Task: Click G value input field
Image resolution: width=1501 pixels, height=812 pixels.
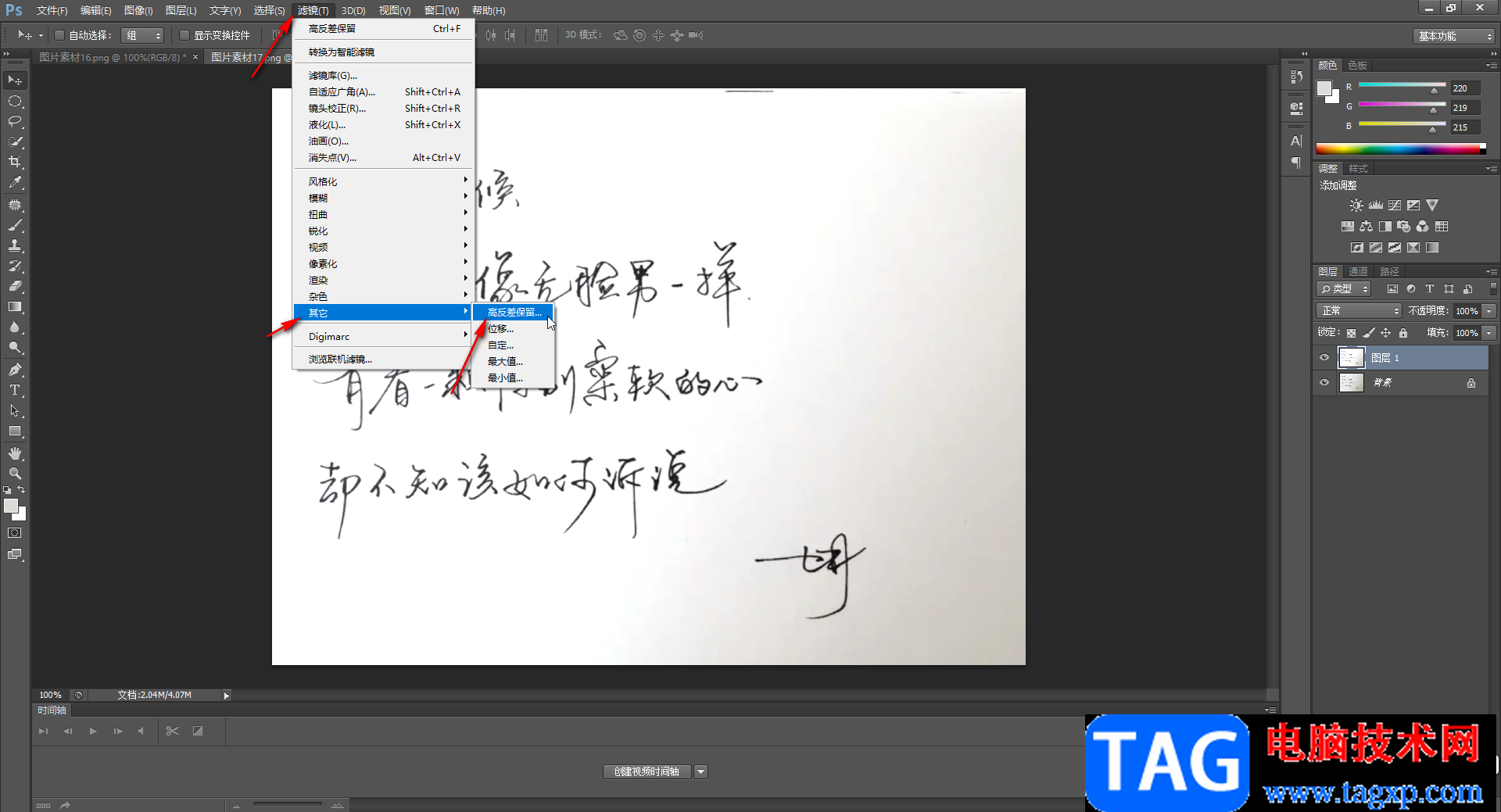Action: pos(1465,108)
